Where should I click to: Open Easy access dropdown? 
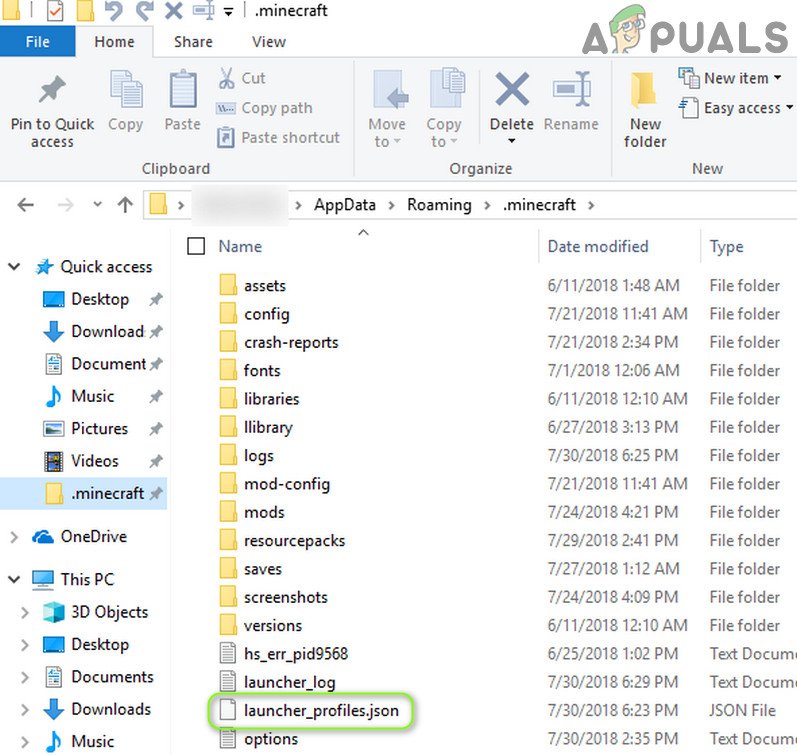coord(736,108)
